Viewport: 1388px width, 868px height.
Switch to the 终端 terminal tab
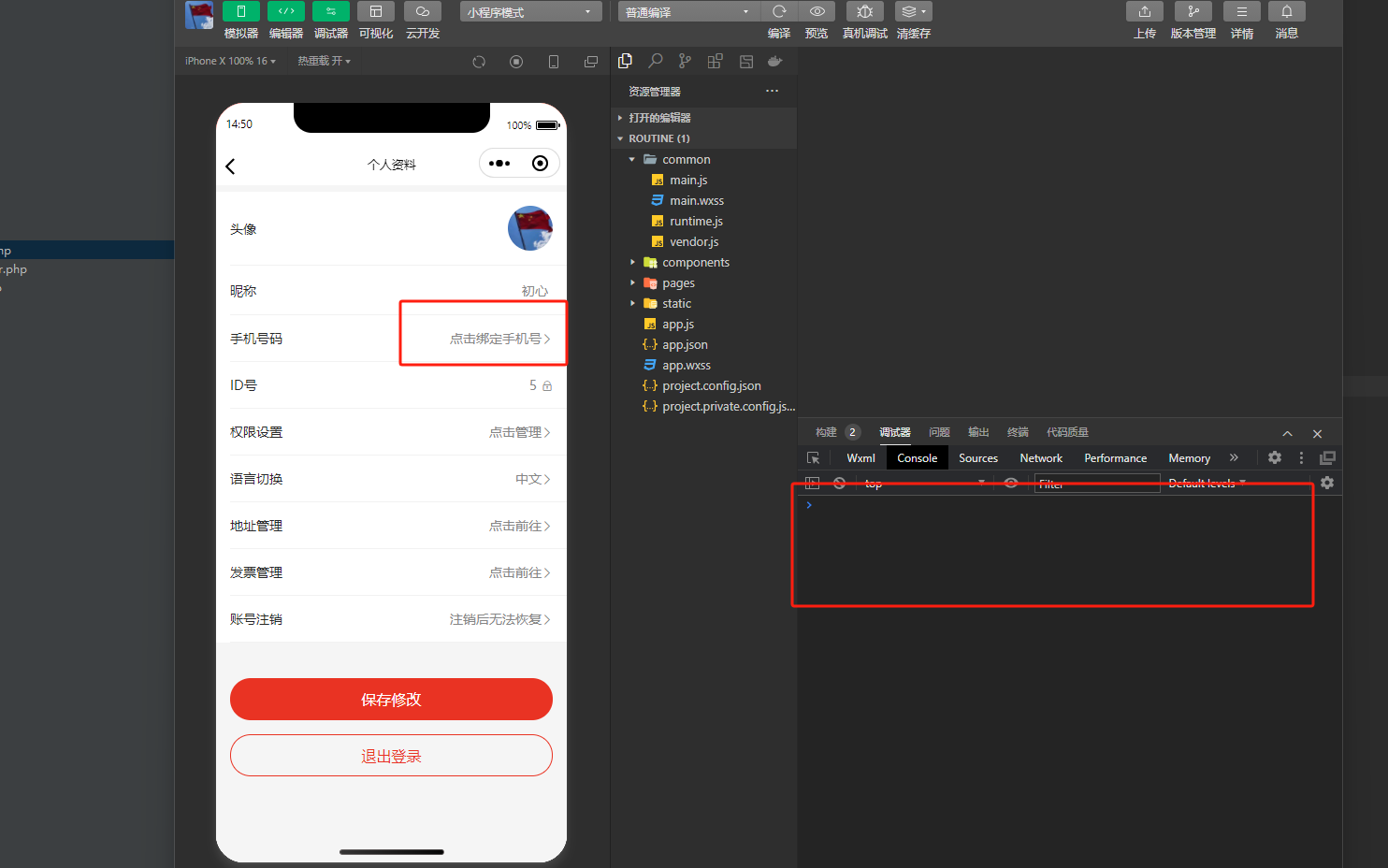tap(1018, 432)
